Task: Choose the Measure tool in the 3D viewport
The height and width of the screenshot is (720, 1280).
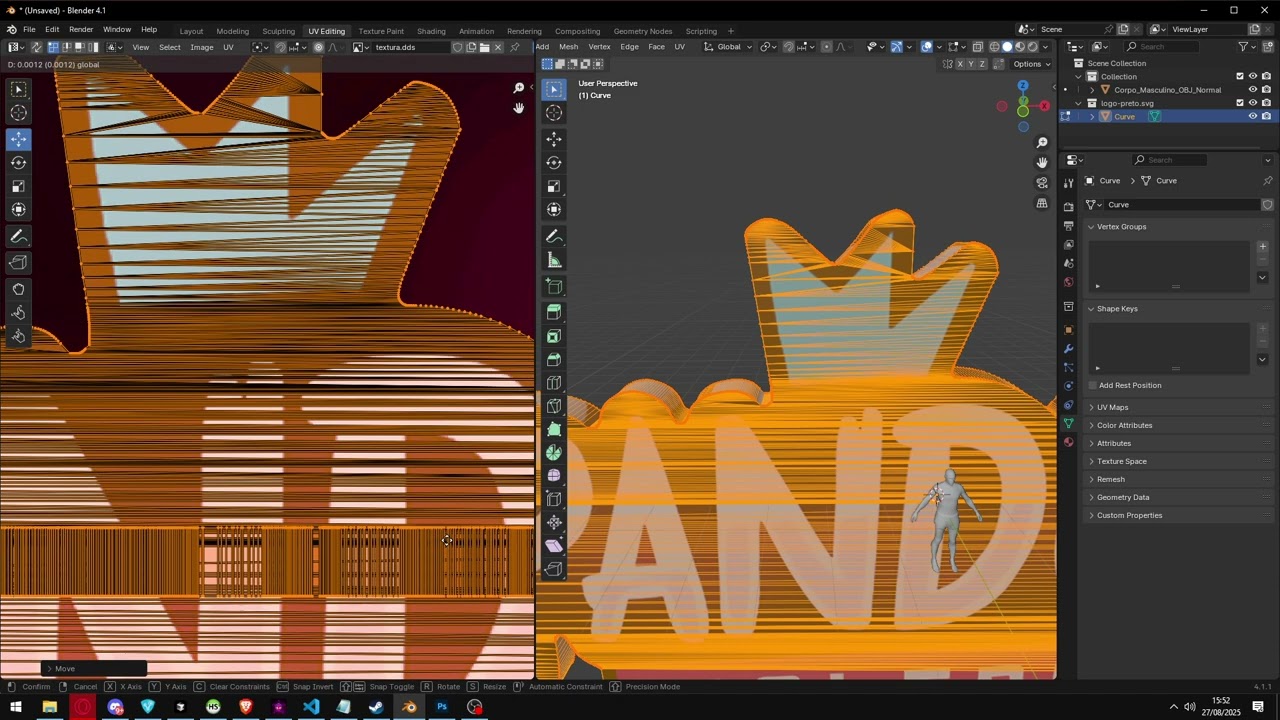Action: [554, 261]
